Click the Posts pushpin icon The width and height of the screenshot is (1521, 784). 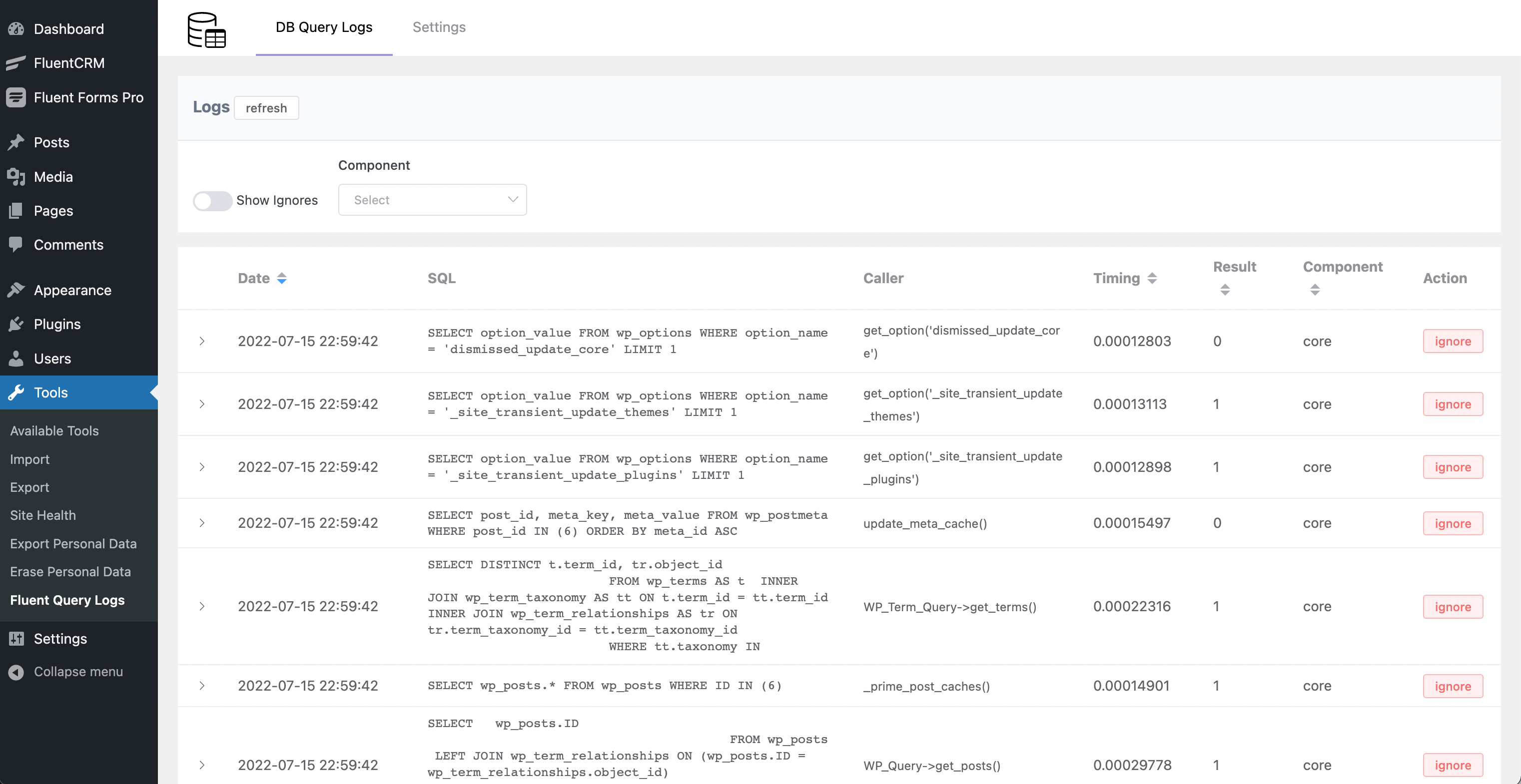coord(16,142)
